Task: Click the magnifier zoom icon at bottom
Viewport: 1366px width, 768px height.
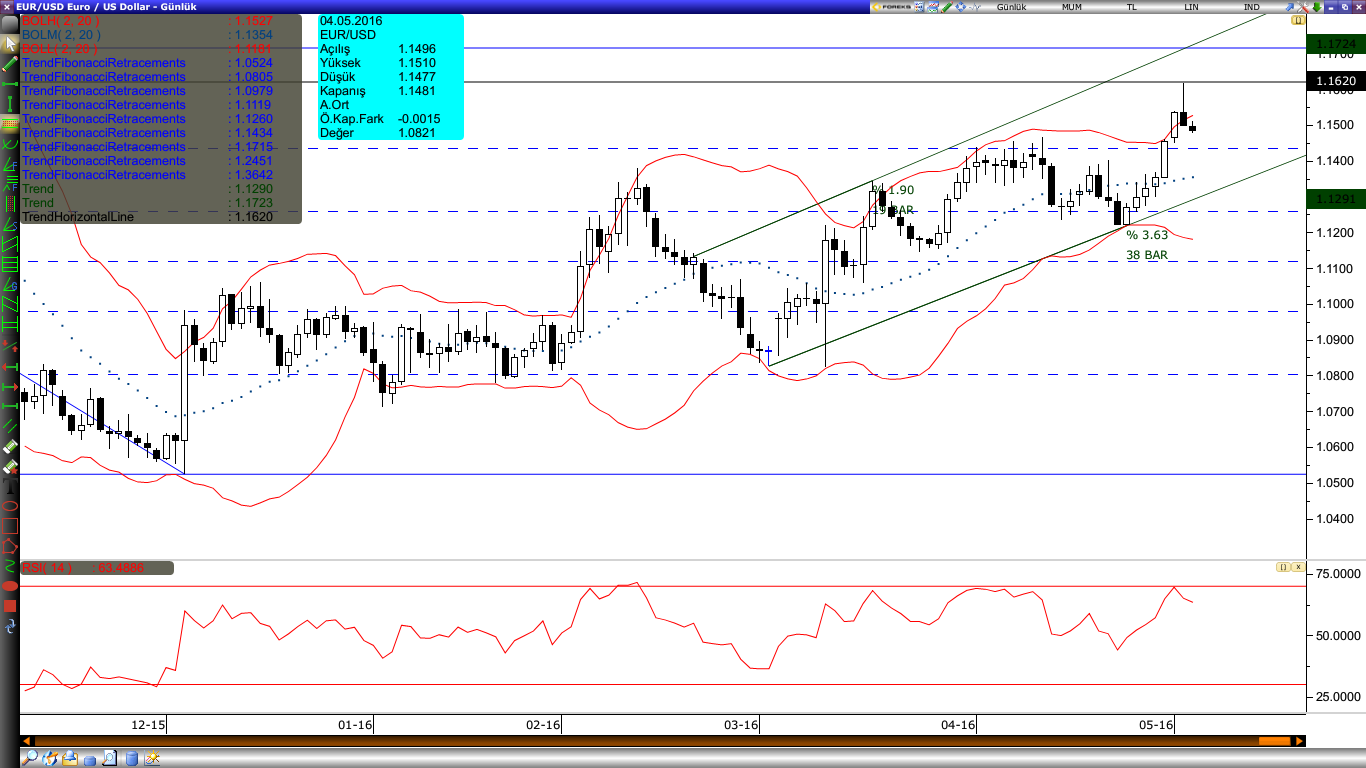Action: [x=30, y=758]
